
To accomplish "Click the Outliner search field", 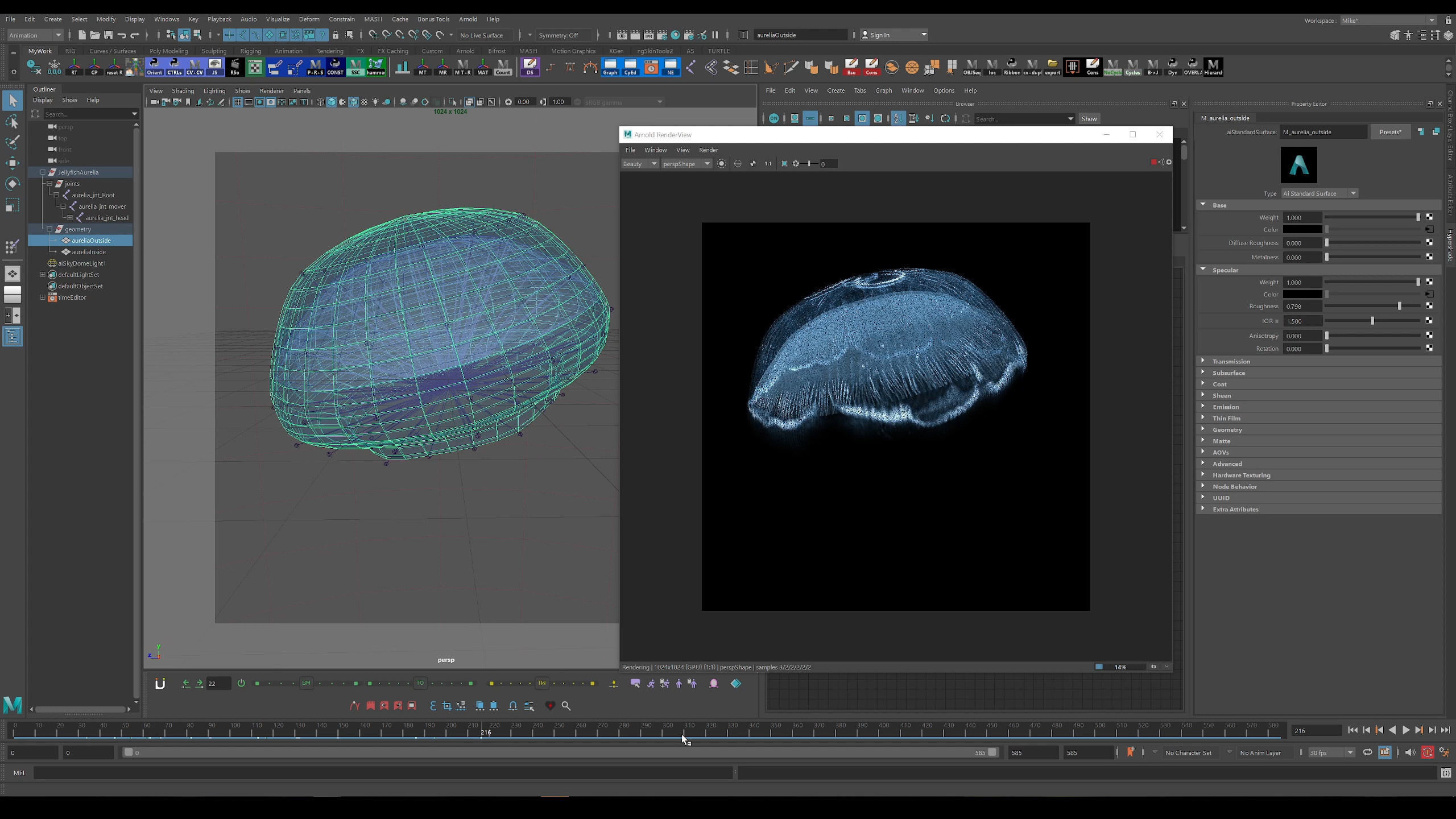I will coord(90,114).
